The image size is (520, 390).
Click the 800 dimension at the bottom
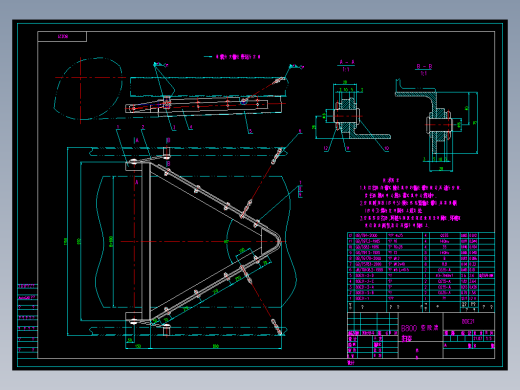click(216, 346)
